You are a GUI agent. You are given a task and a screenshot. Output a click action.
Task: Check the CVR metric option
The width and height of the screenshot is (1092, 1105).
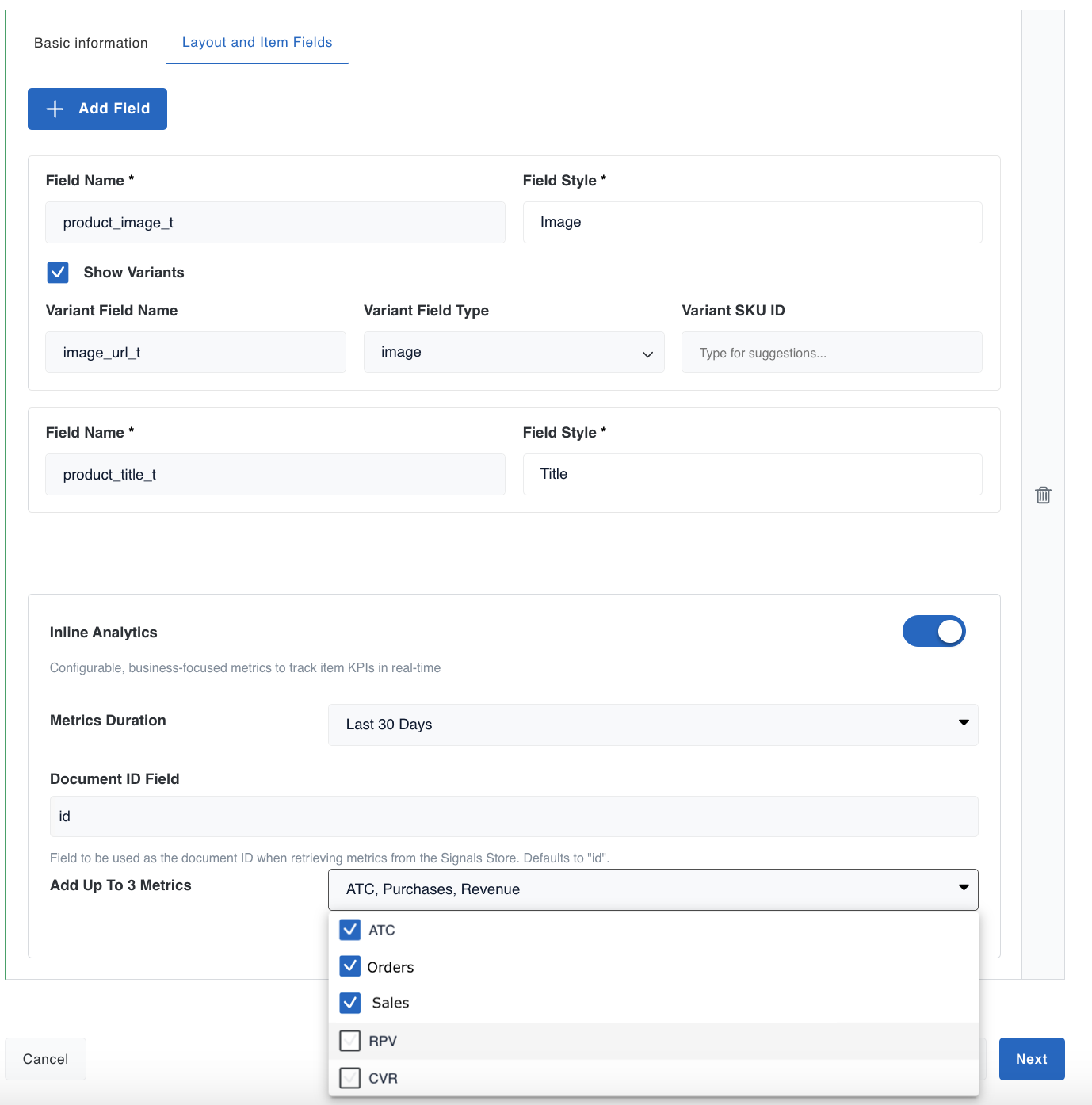tap(349, 1078)
